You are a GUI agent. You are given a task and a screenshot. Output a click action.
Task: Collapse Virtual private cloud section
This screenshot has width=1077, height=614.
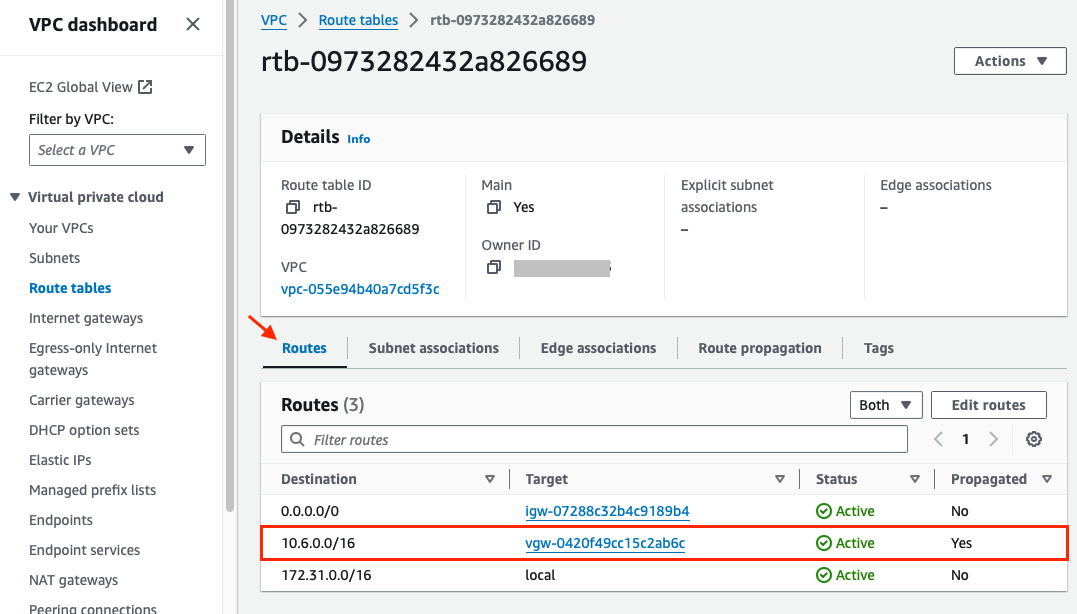click(x=14, y=197)
